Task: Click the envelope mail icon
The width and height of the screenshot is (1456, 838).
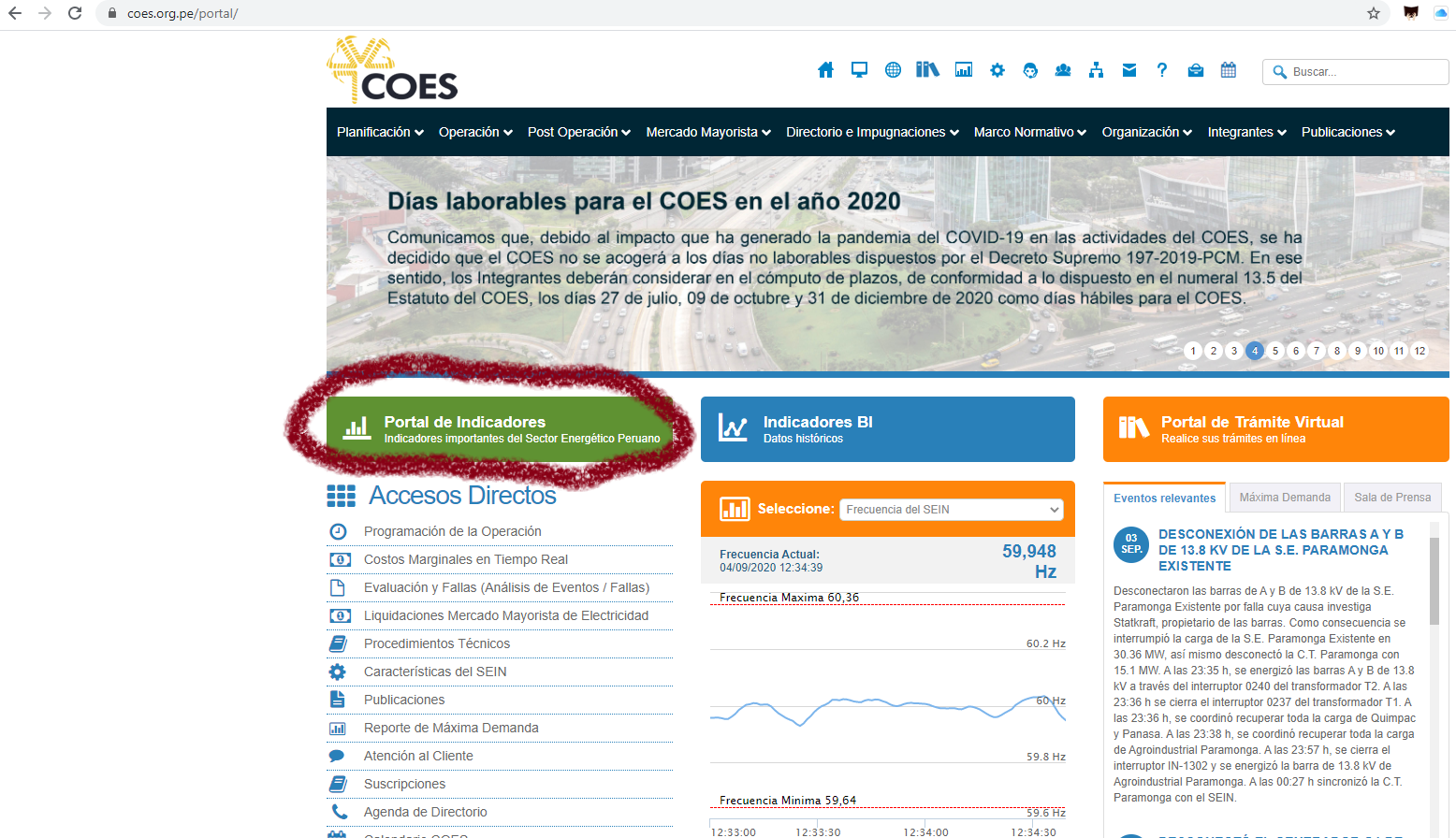Action: pyautogui.click(x=1129, y=70)
